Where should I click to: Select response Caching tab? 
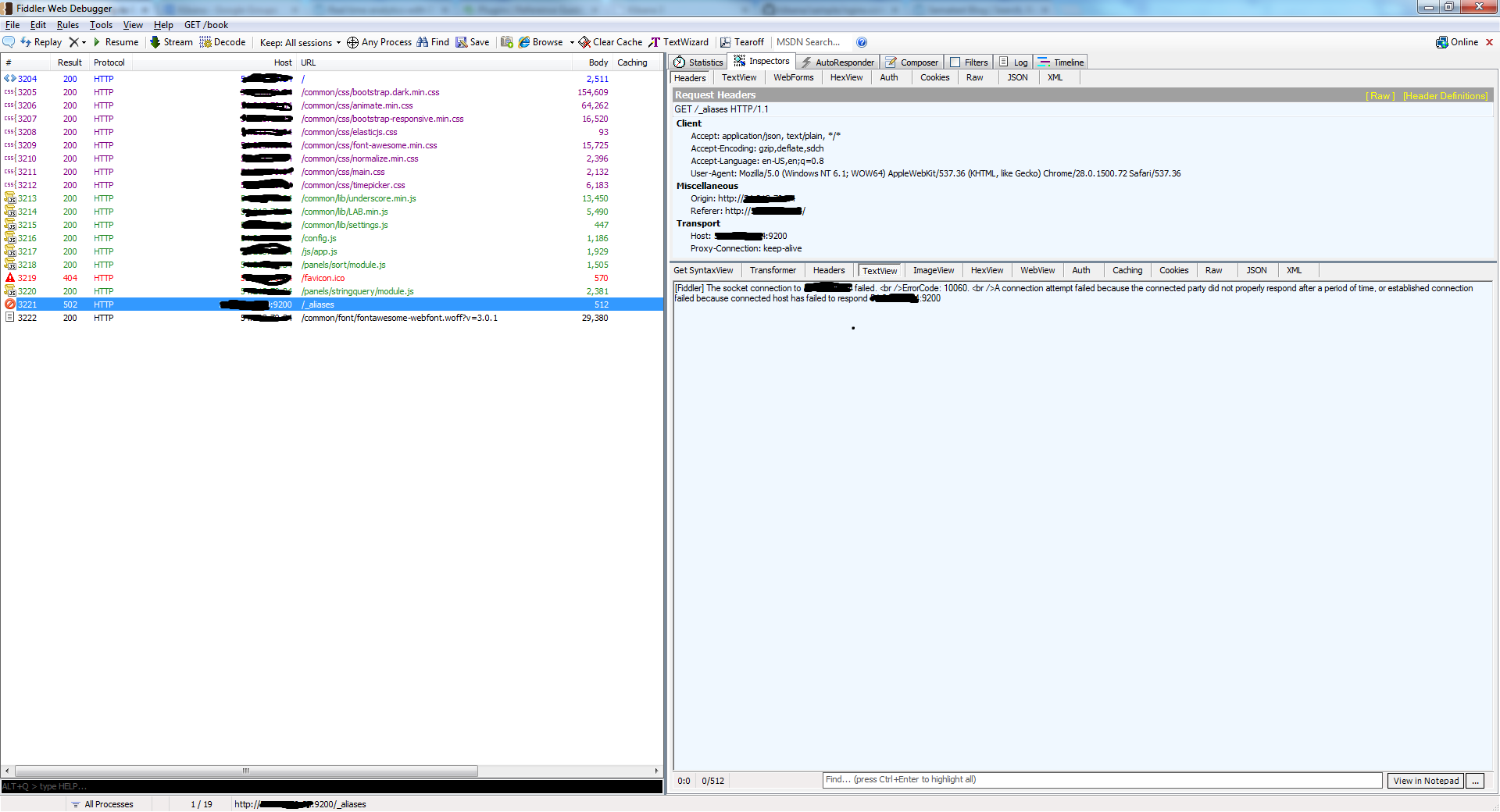(x=1127, y=270)
